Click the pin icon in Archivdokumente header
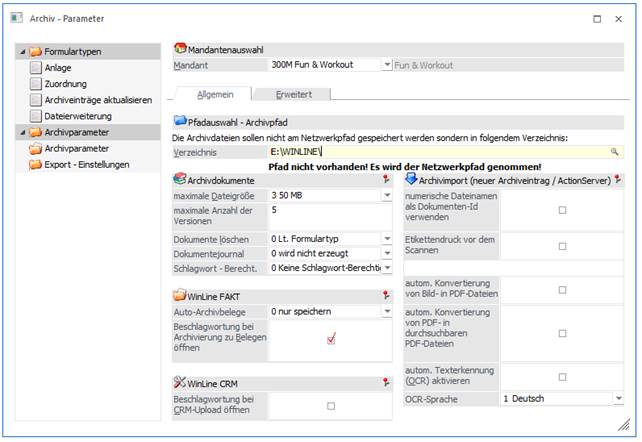This screenshot has height=442, width=642. (387, 179)
